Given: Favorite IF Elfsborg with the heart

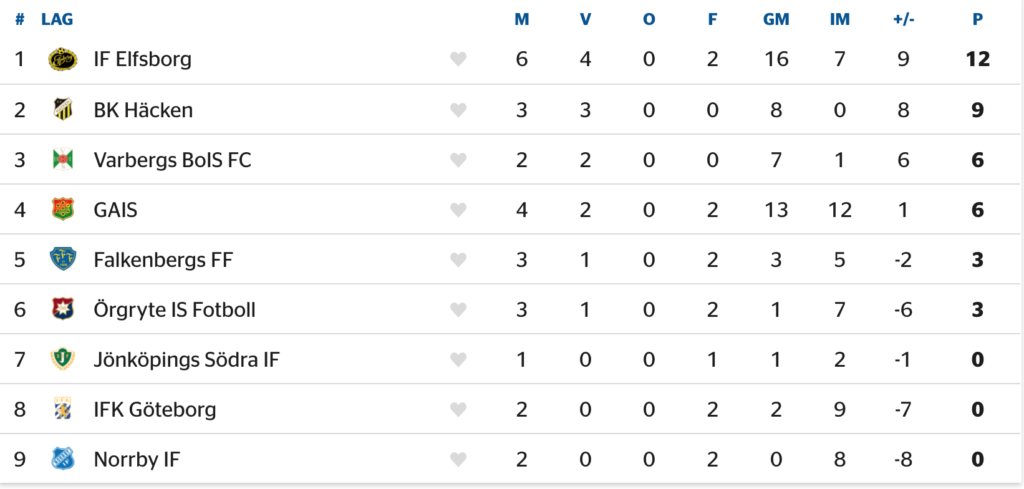Looking at the screenshot, I should click(458, 60).
